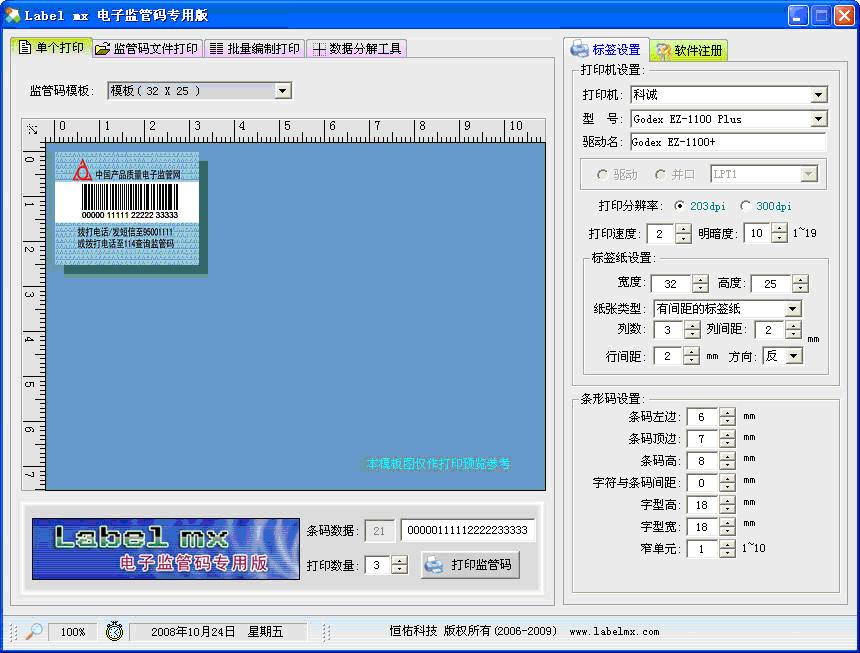860x653 pixels.
Task: Click the list icon on 批量编制打印 tab
Action: coord(216,49)
